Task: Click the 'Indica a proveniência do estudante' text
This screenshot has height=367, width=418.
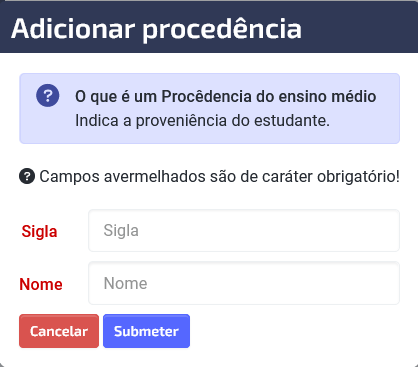Action: coord(202,120)
